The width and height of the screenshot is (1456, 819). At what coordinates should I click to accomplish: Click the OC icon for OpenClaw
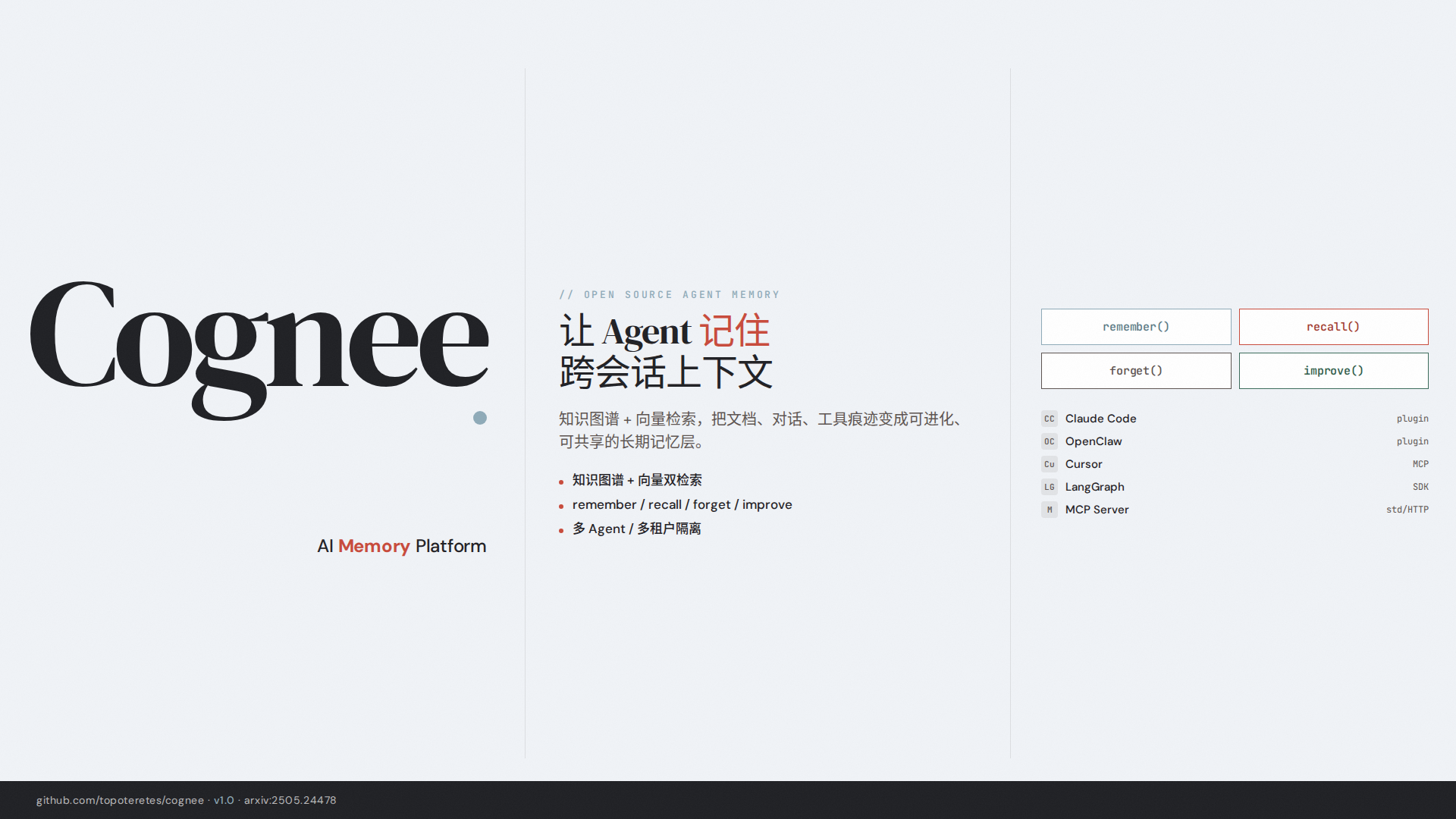pyautogui.click(x=1050, y=441)
